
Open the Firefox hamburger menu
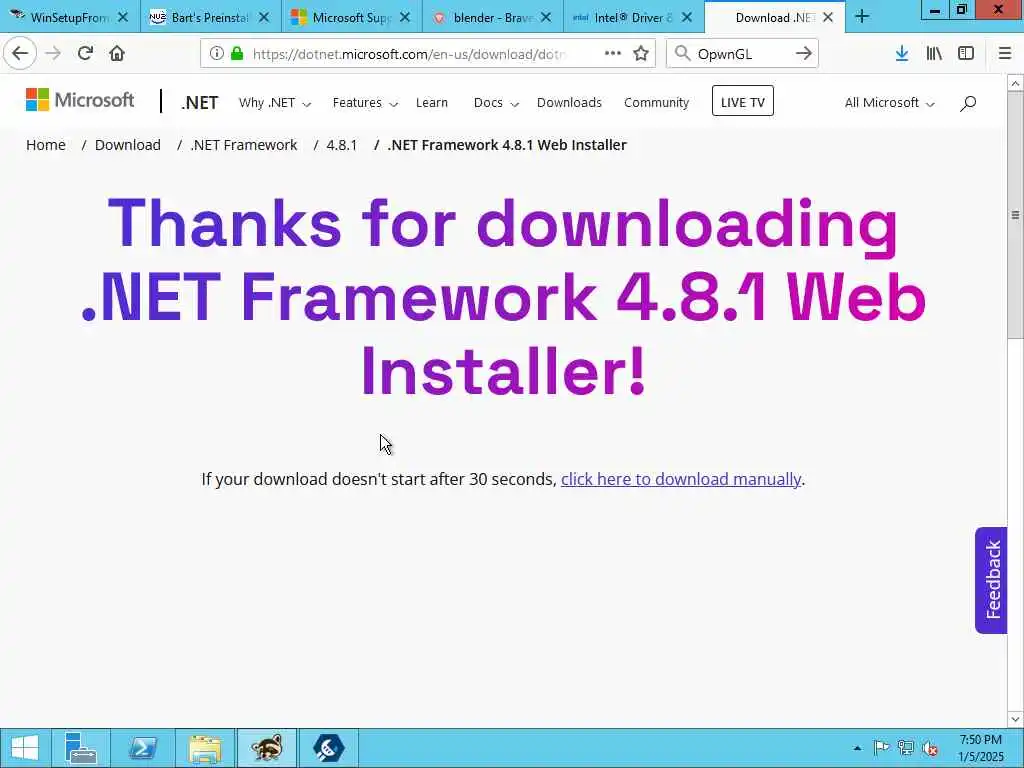point(1005,53)
